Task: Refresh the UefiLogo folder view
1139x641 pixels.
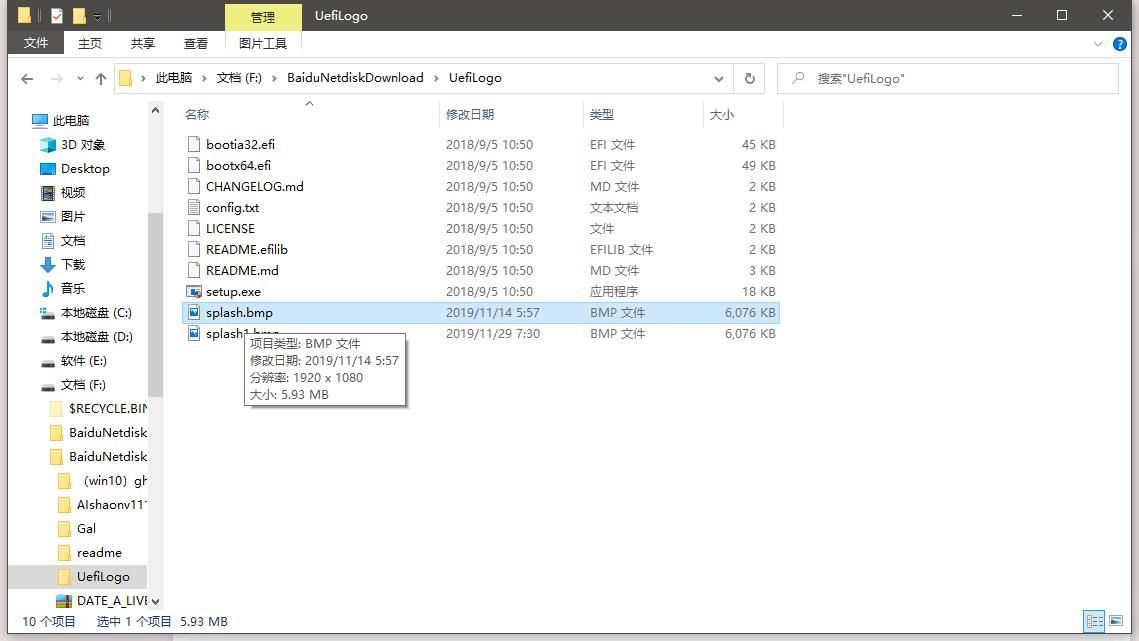Action: click(x=749, y=78)
